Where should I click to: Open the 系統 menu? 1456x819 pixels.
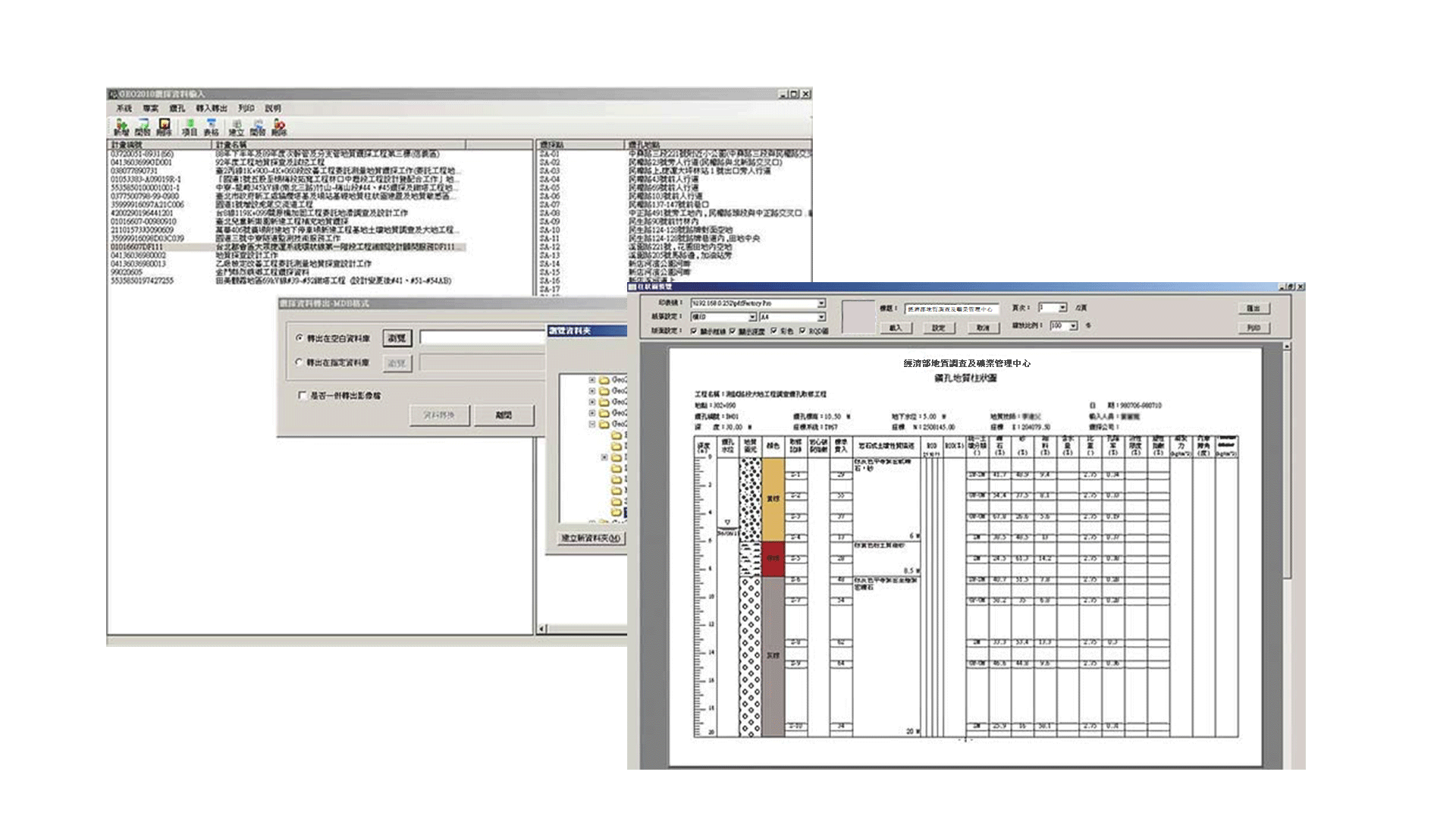(x=124, y=108)
